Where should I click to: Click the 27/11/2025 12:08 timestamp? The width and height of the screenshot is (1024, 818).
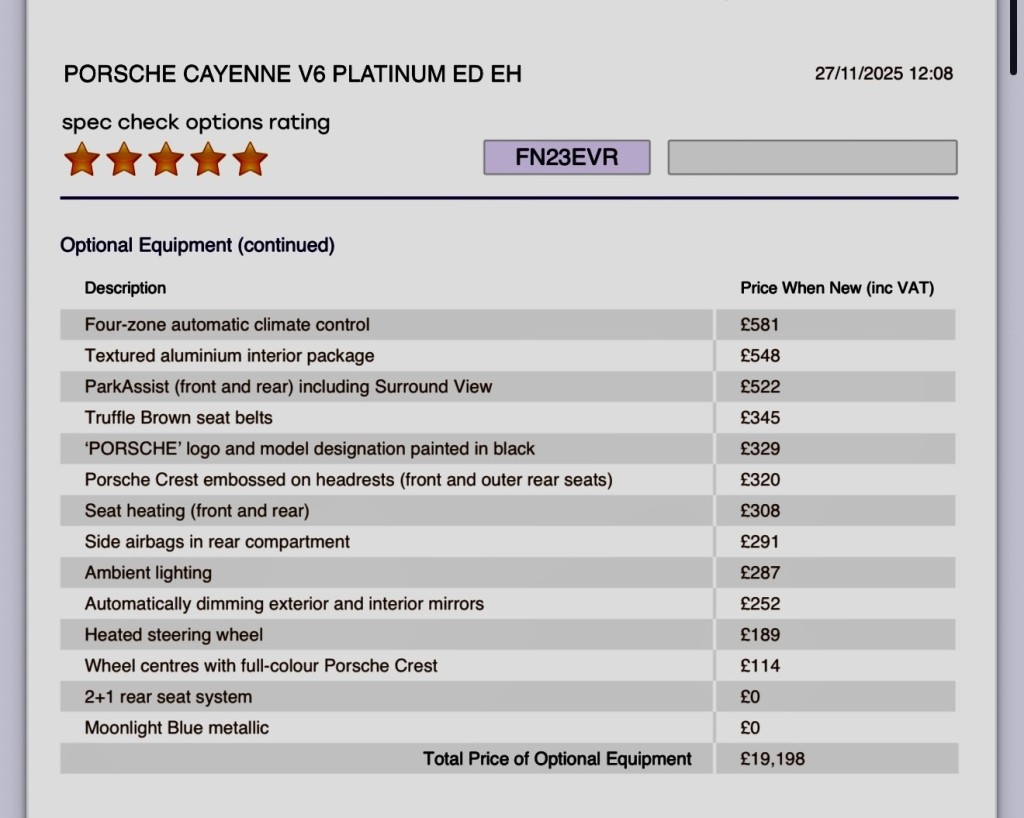click(883, 73)
